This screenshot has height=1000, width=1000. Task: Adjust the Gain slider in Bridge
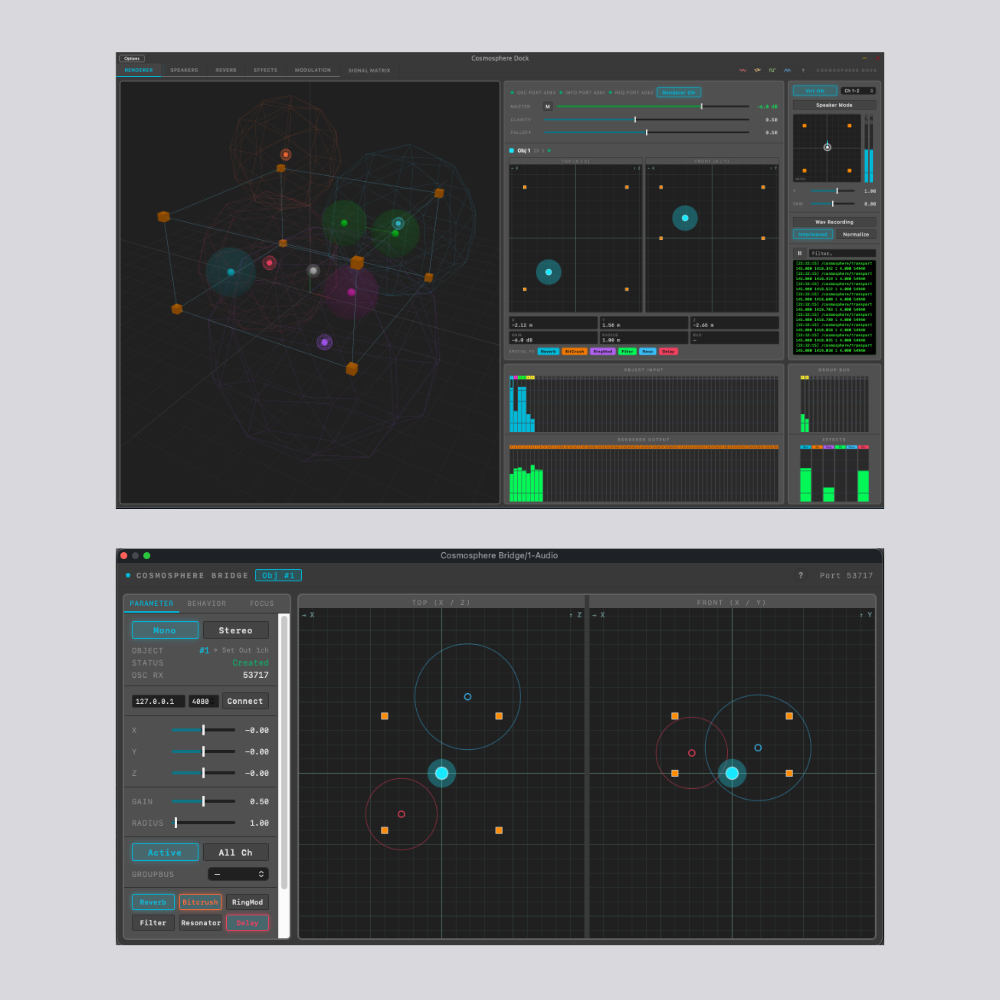(x=203, y=802)
